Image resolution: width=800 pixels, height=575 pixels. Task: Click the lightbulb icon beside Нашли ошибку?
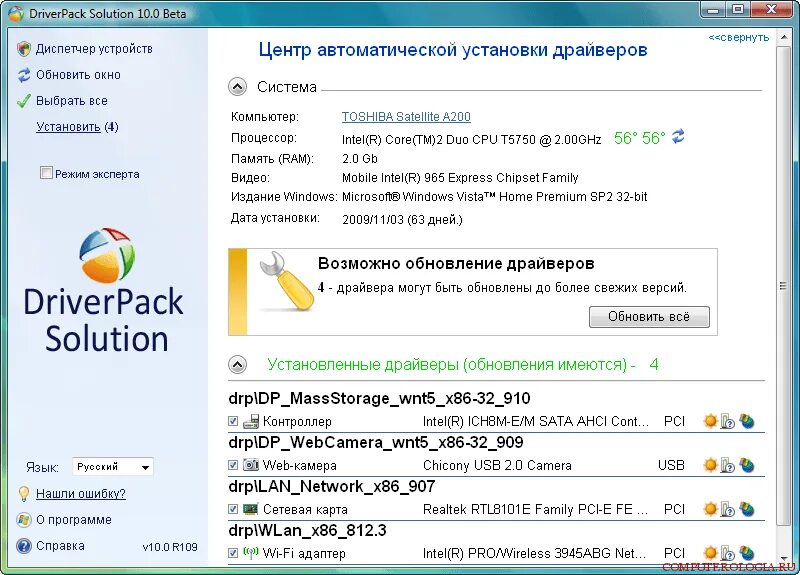[24, 493]
